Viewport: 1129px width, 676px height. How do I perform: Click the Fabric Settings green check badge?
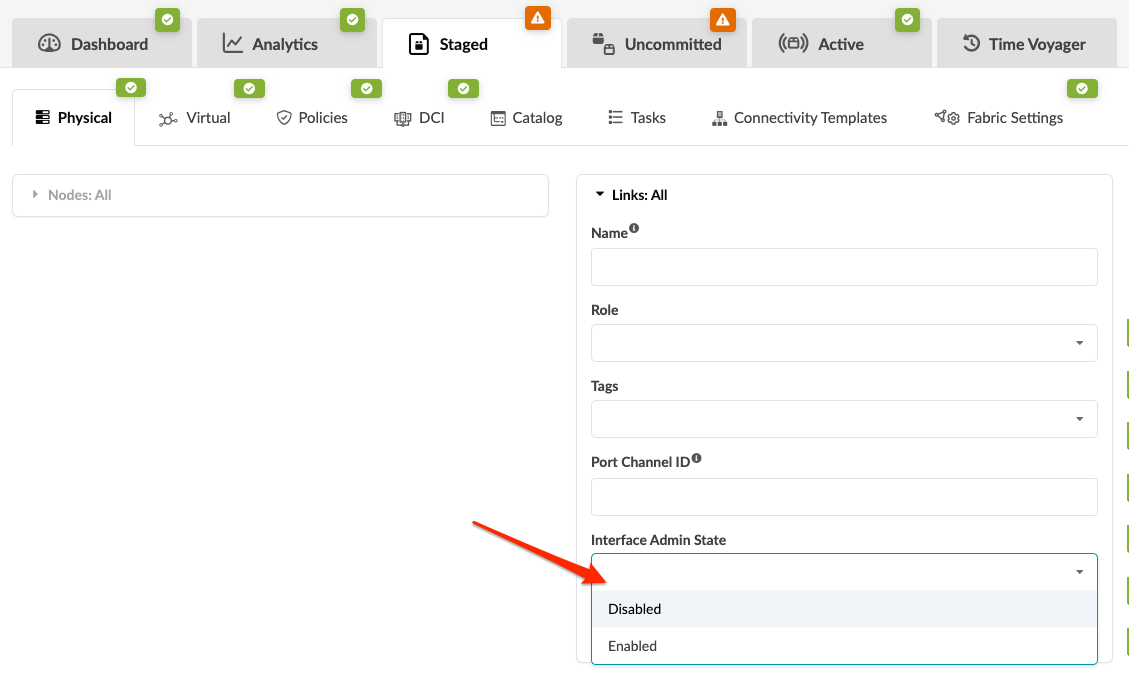[x=1082, y=88]
